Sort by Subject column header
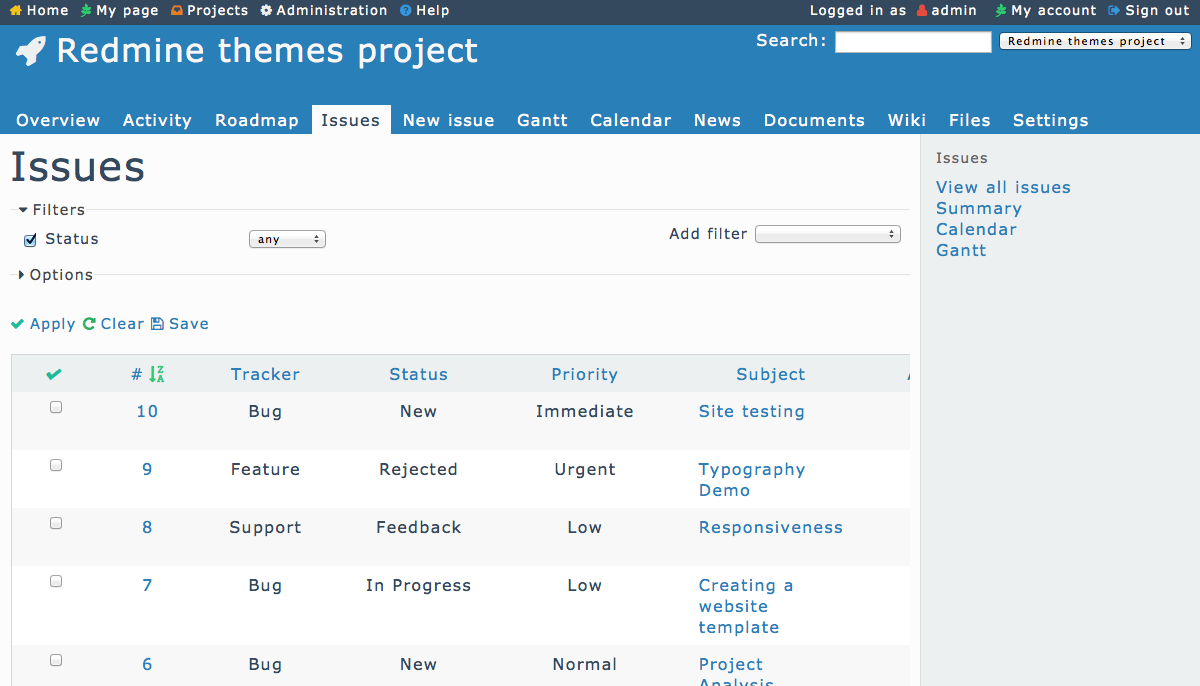 (771, 374)
